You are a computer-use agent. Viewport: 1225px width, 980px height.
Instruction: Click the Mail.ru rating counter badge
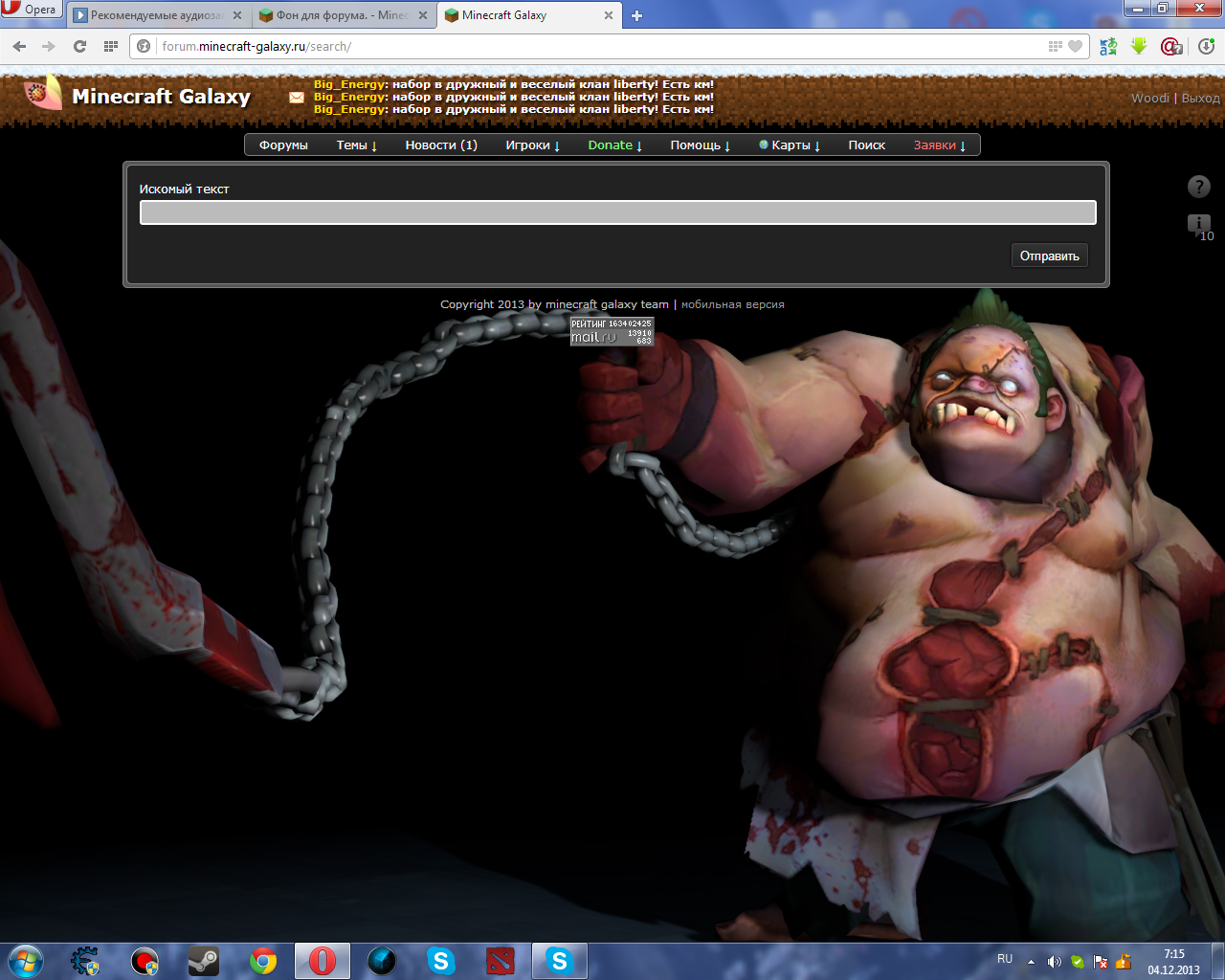(612, 331)
